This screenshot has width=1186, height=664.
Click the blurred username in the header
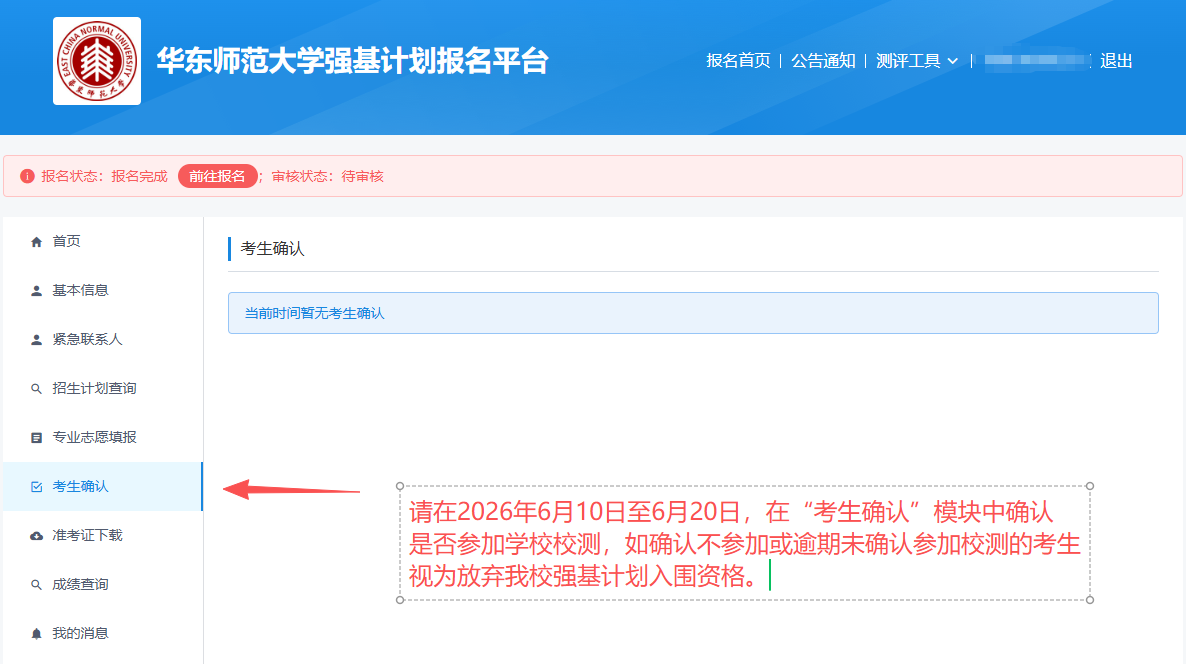[x=1036, y=61]
